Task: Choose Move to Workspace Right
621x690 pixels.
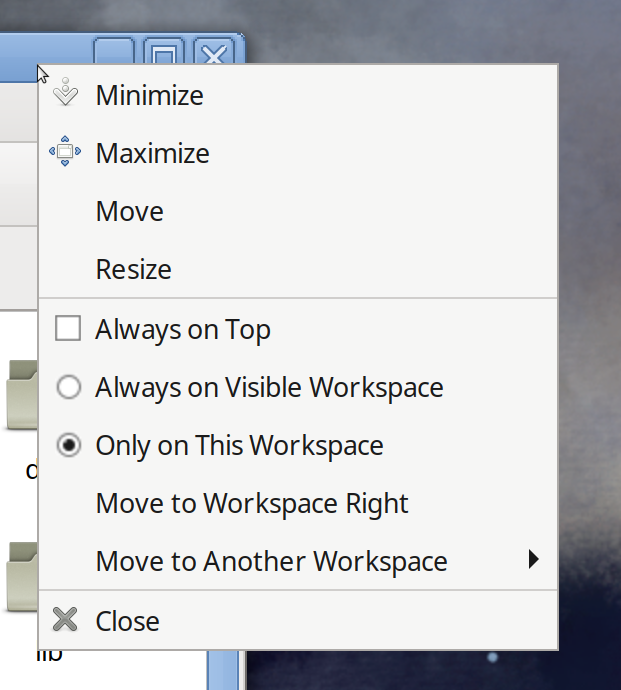Action: tap(298, 503)
